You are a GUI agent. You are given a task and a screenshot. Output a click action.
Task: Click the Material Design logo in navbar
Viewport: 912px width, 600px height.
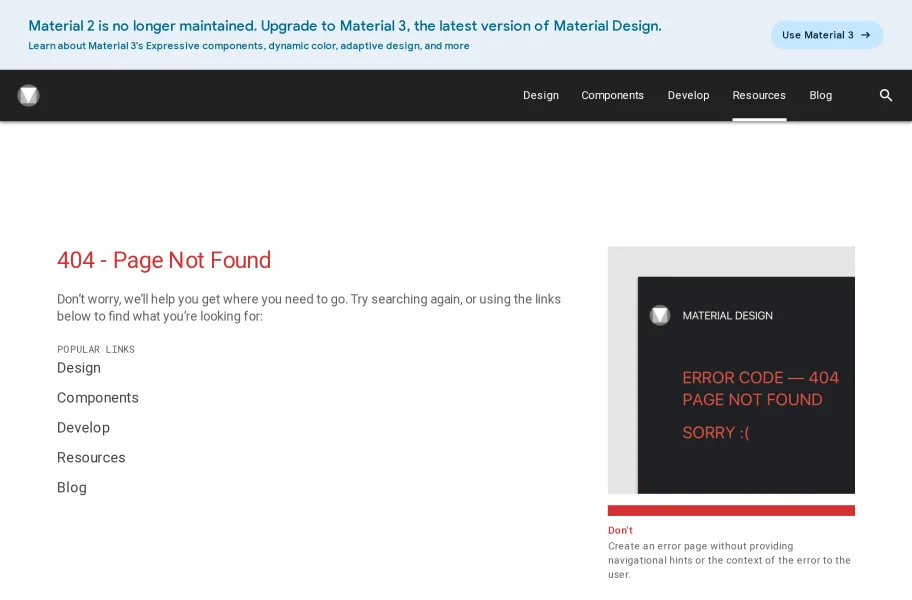[x=28, y=95]
